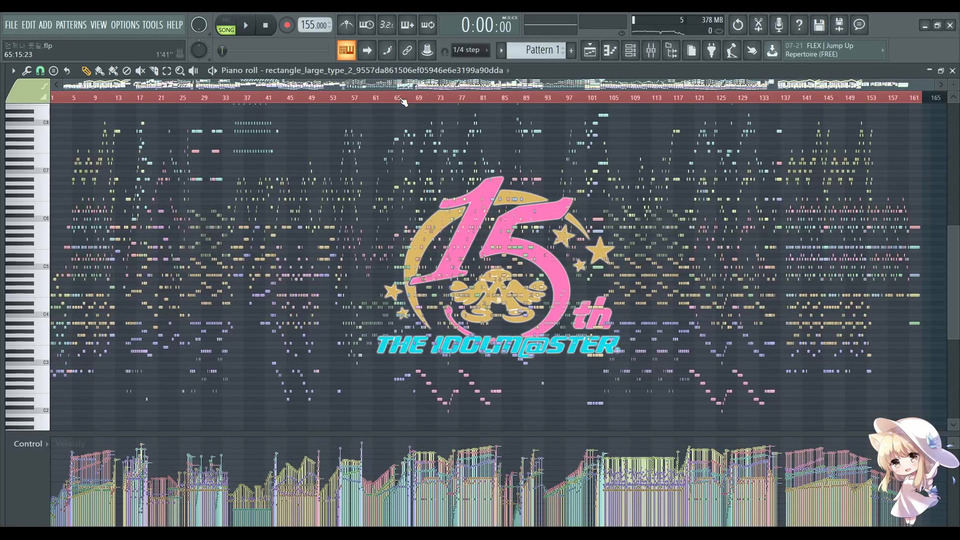Select the Mute tool in piano roll
Viewport: 960px width, 540px height.
point(140,71)
